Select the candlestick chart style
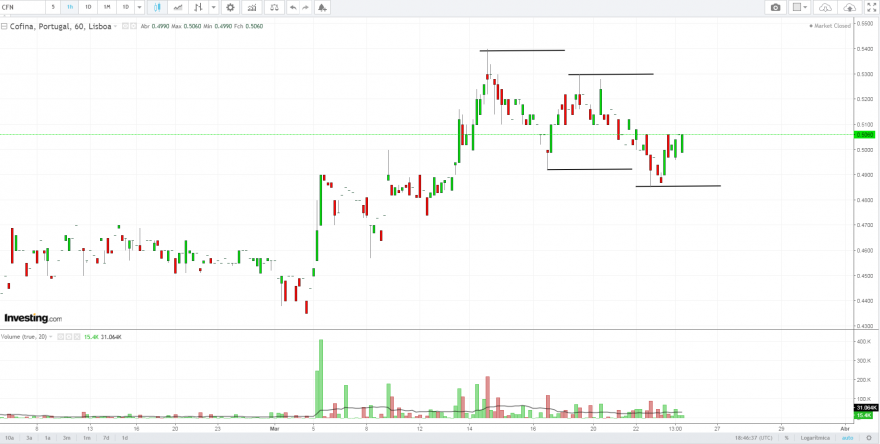This screenshot has width=880, height=444. [158, 7]
